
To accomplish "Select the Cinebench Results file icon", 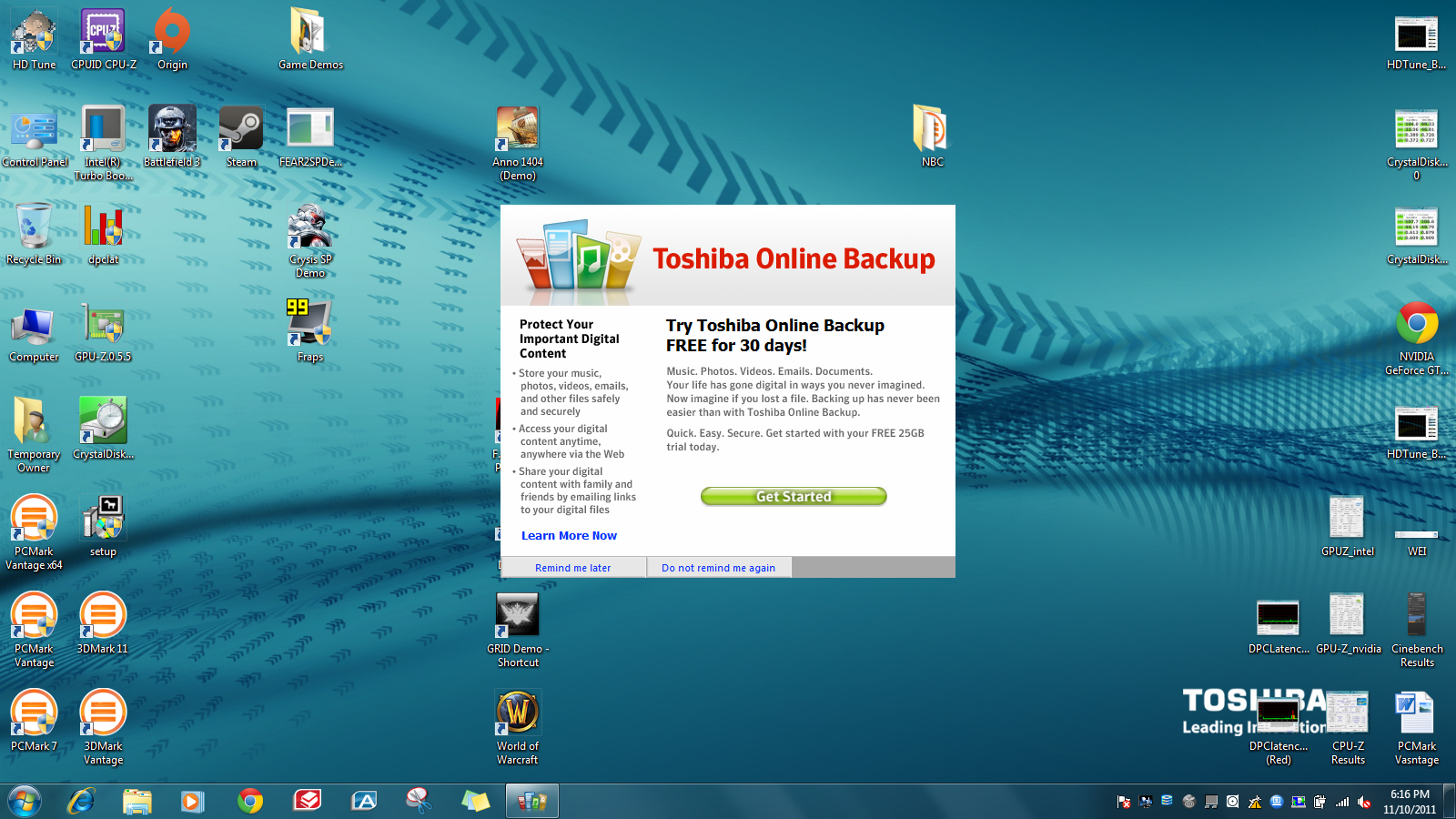I will pos(1417,630).
